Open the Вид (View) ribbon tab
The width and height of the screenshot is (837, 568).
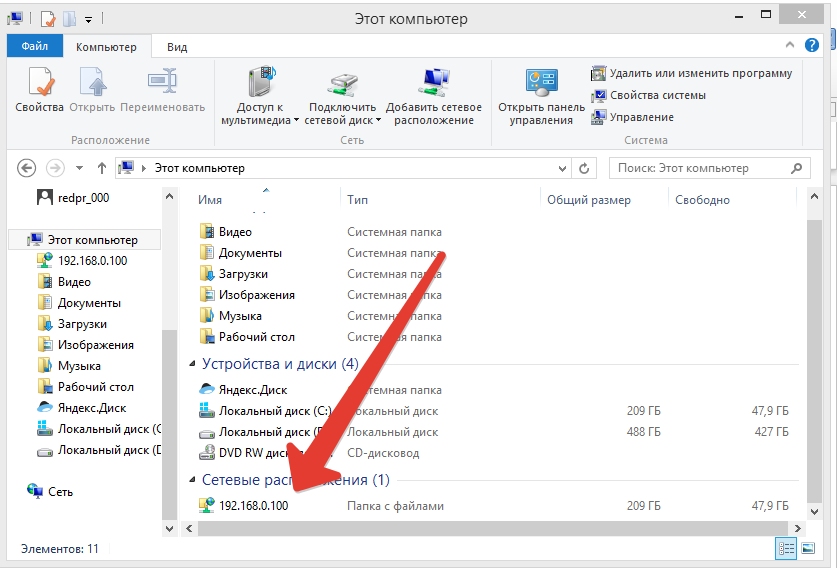[x=177, y=47]
